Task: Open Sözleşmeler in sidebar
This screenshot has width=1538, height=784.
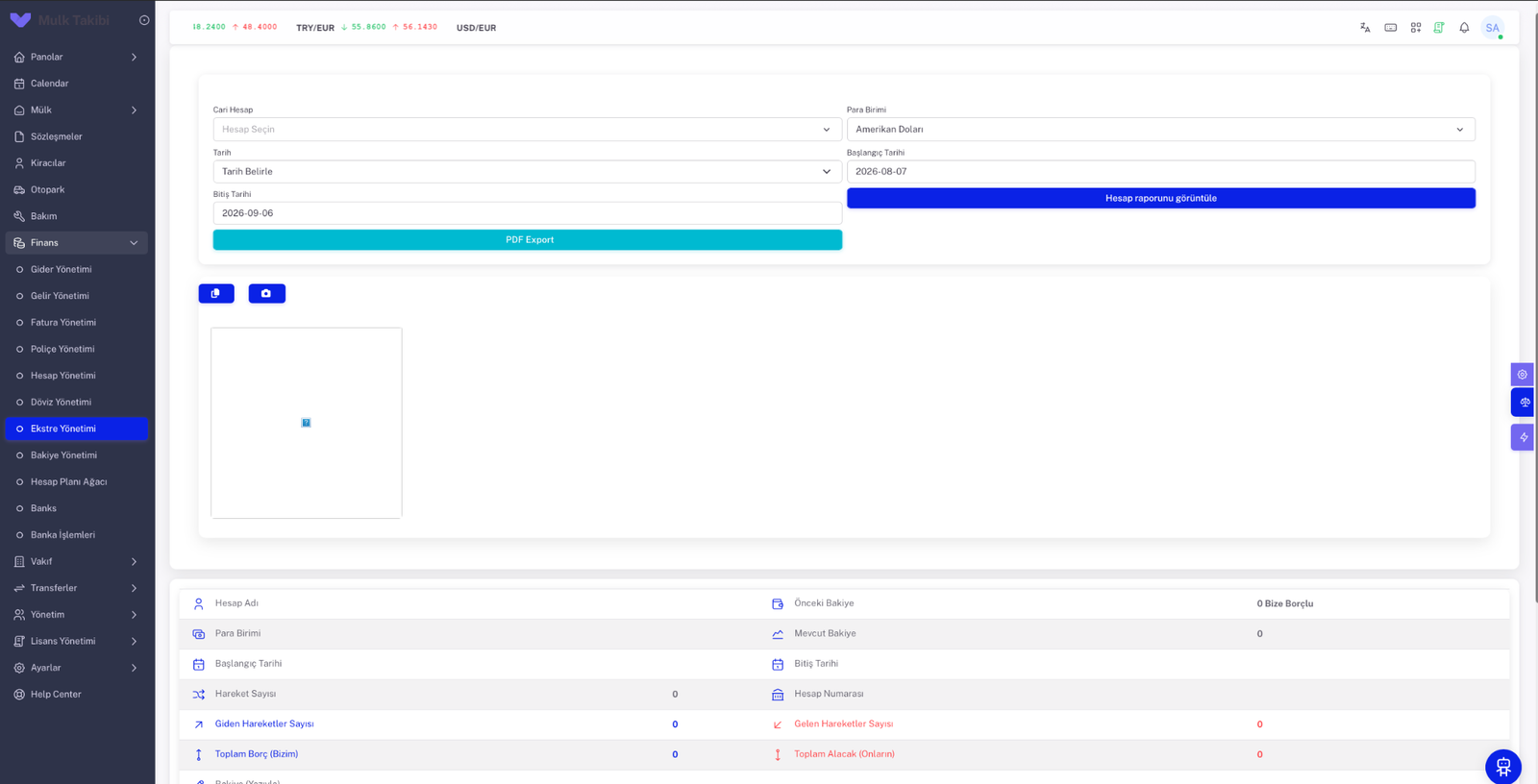Action: 77,136
